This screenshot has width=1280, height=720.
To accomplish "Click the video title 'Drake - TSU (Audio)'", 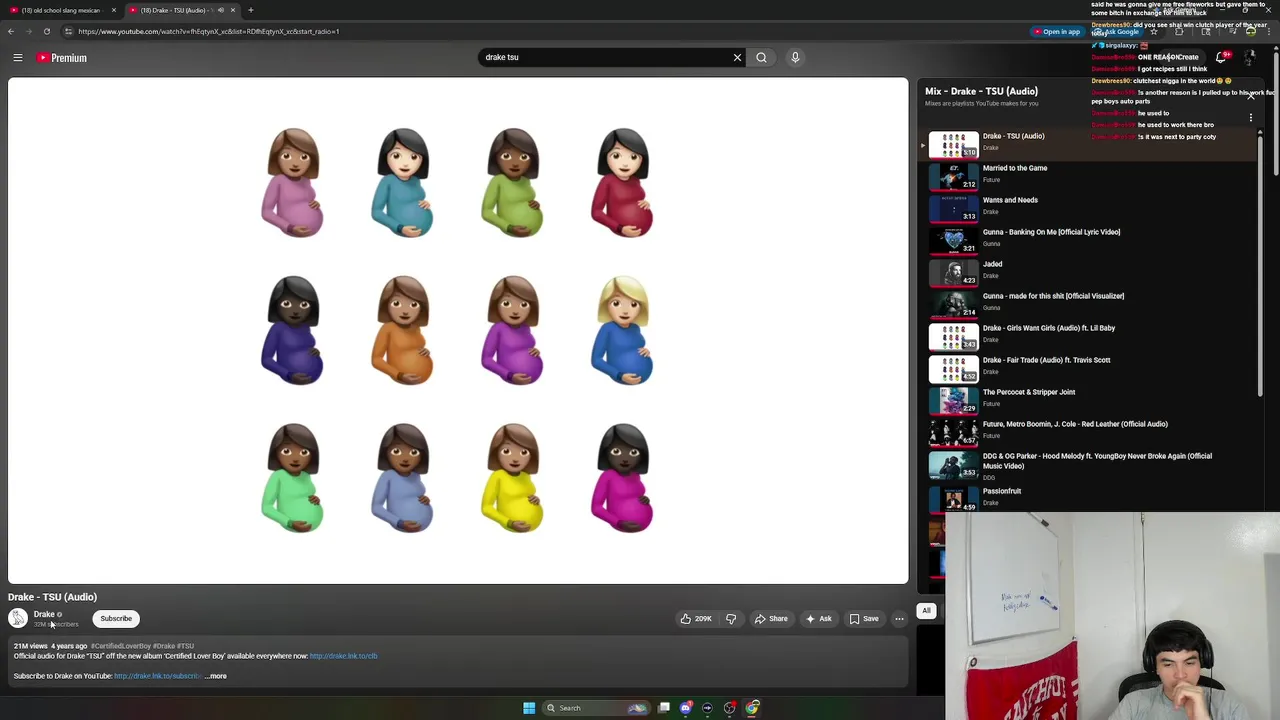I will point(52,597).
